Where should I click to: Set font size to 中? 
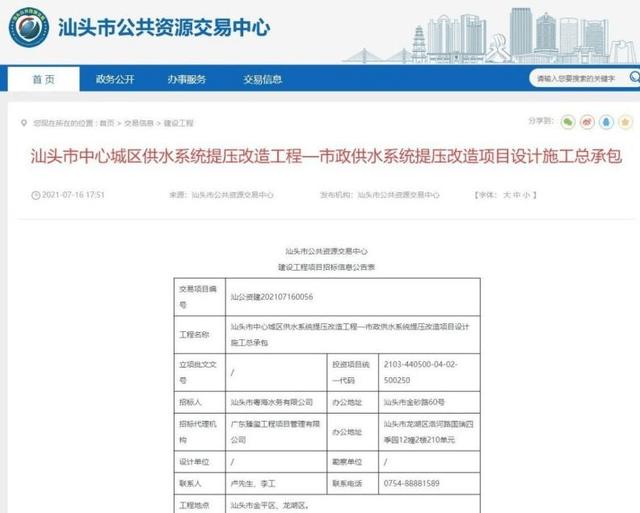517,195
